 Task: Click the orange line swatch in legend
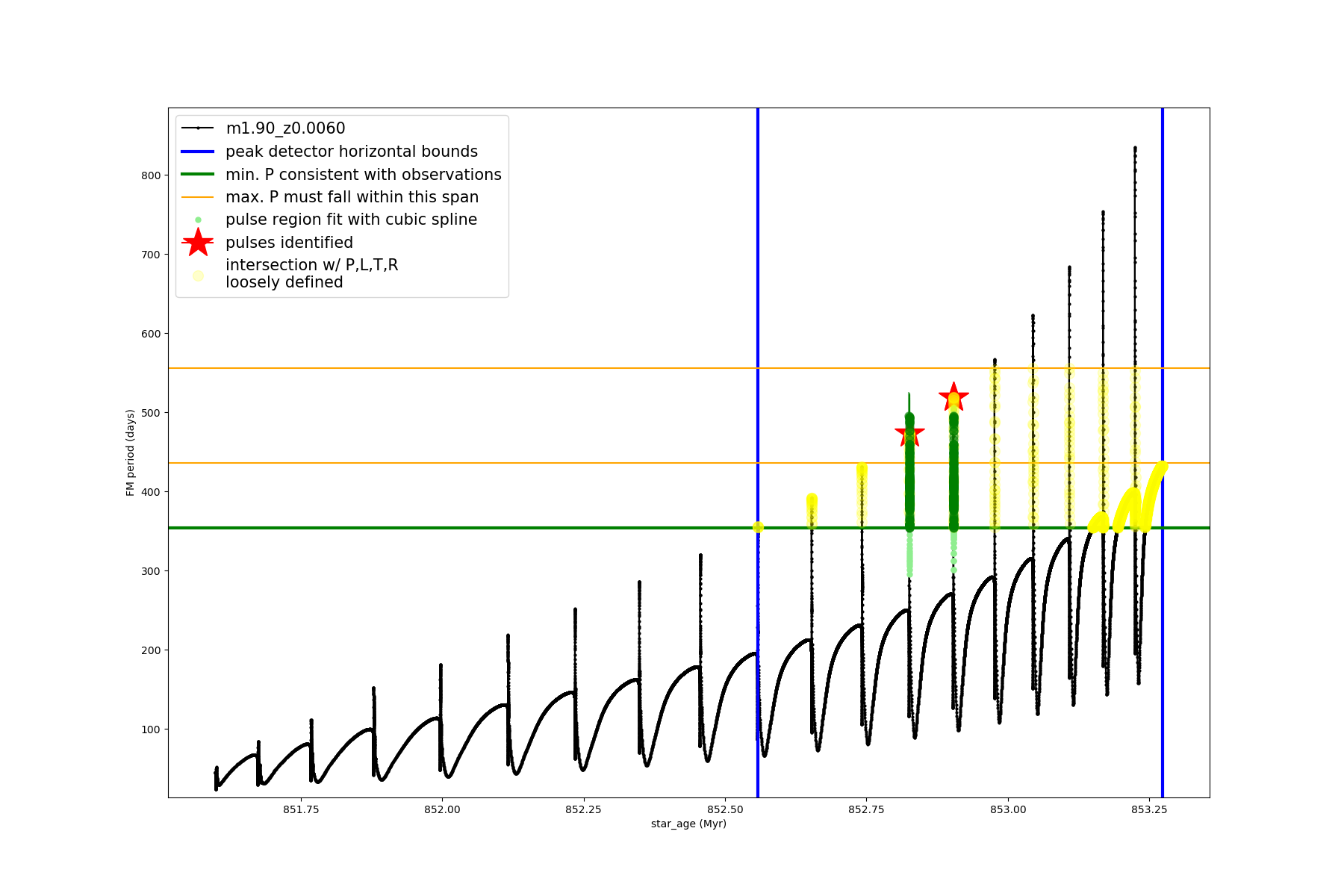click(x=198, y=197)
